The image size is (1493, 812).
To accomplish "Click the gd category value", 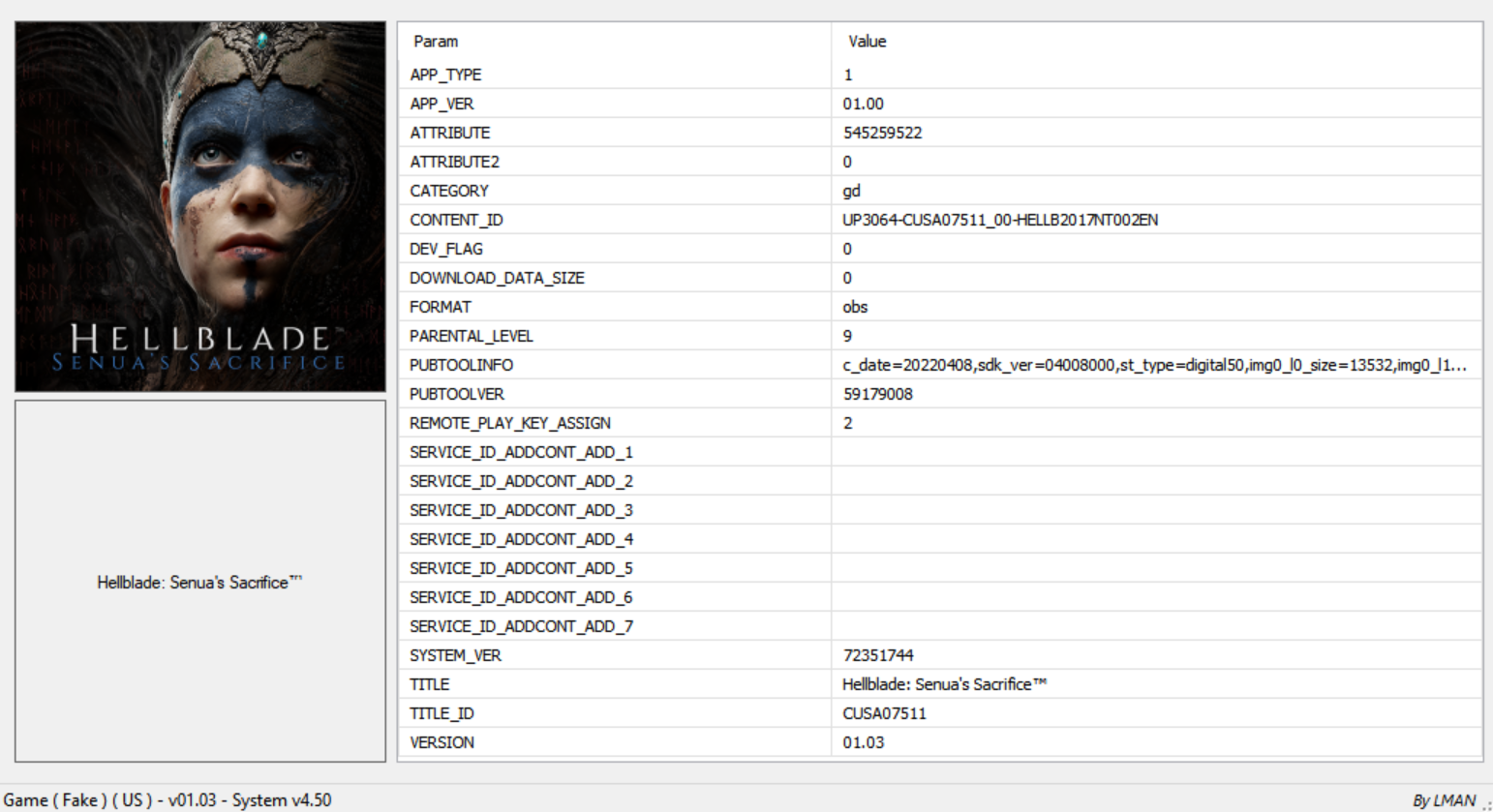I will (851, 191).
